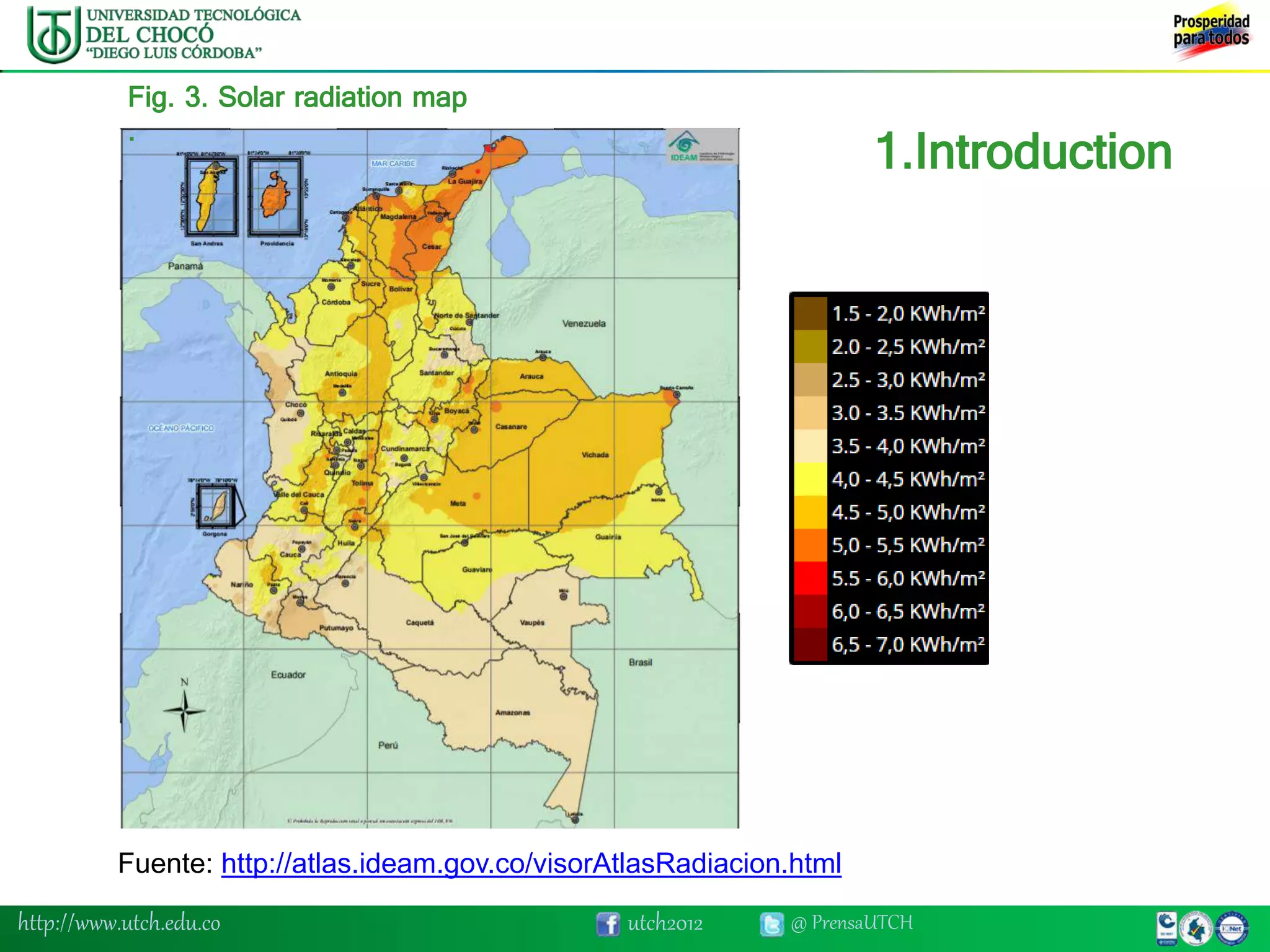Select the 6,5 - 7,0 KWh/m² legend swatch
Image resolution: width=1270 pixels, height=952 pixels.
pyautogui.click(x=810, y=645)
